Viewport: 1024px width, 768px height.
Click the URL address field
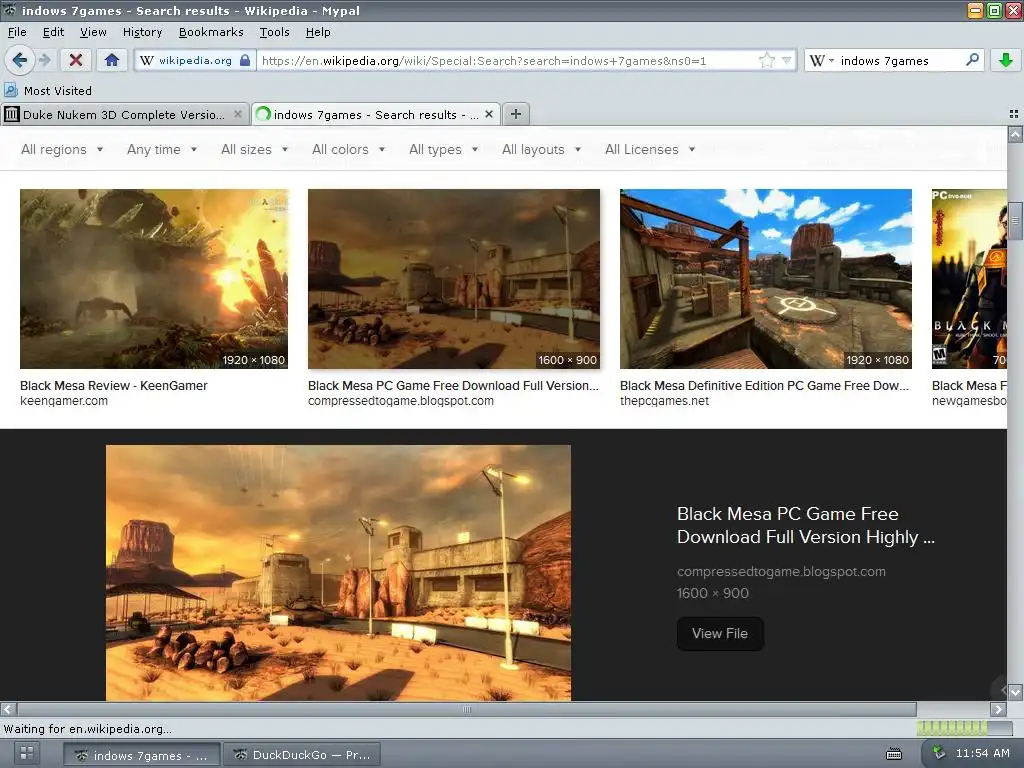click(x=506, y=61)
